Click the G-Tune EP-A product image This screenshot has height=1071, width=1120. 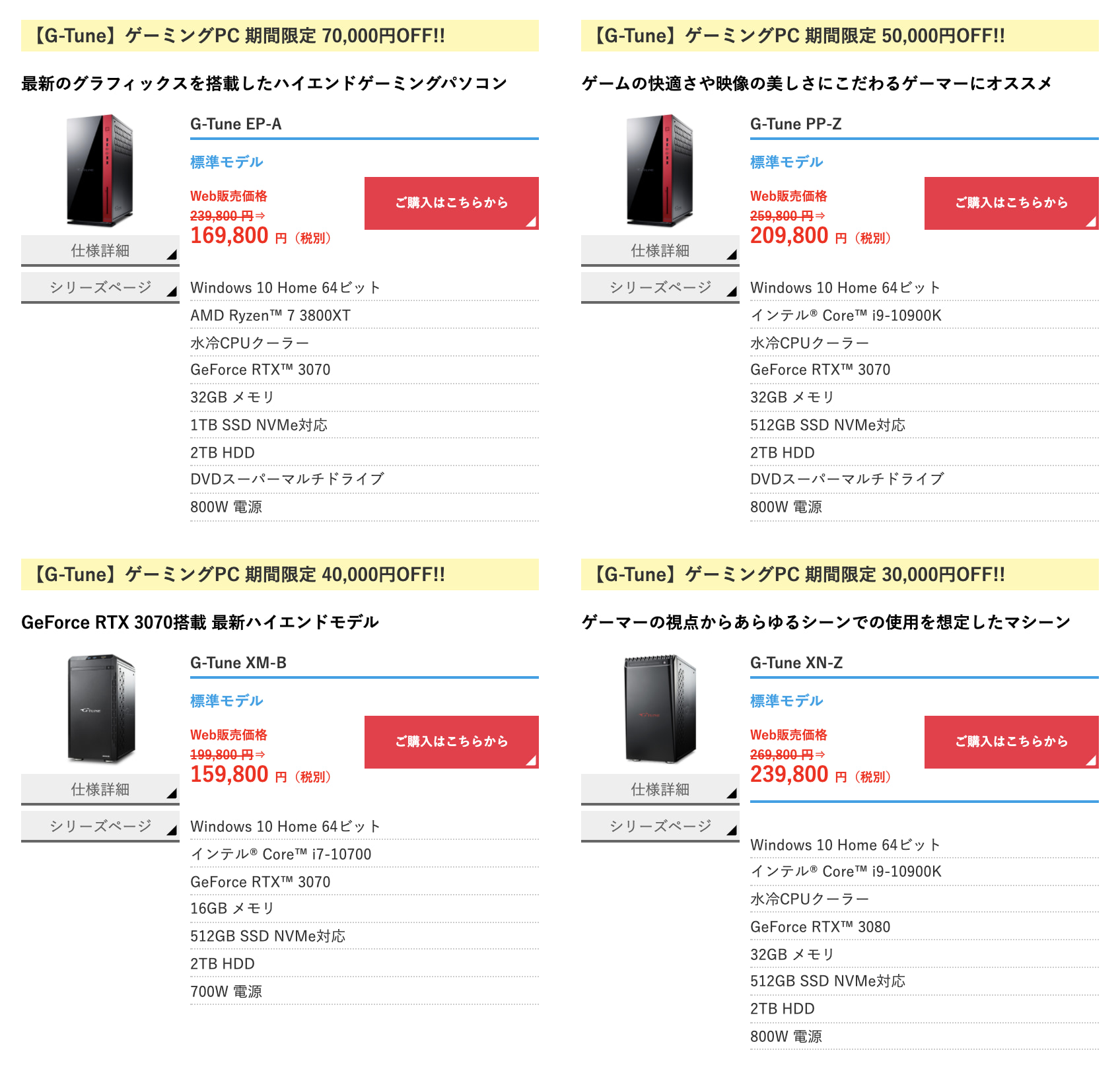point(100,171)
